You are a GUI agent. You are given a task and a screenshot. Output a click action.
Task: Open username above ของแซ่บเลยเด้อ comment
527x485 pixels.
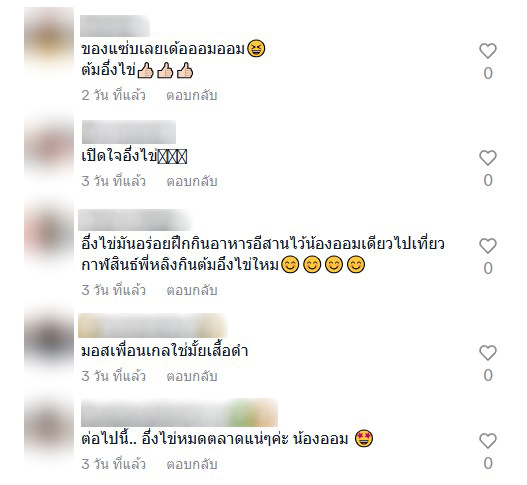coord(115,26)
